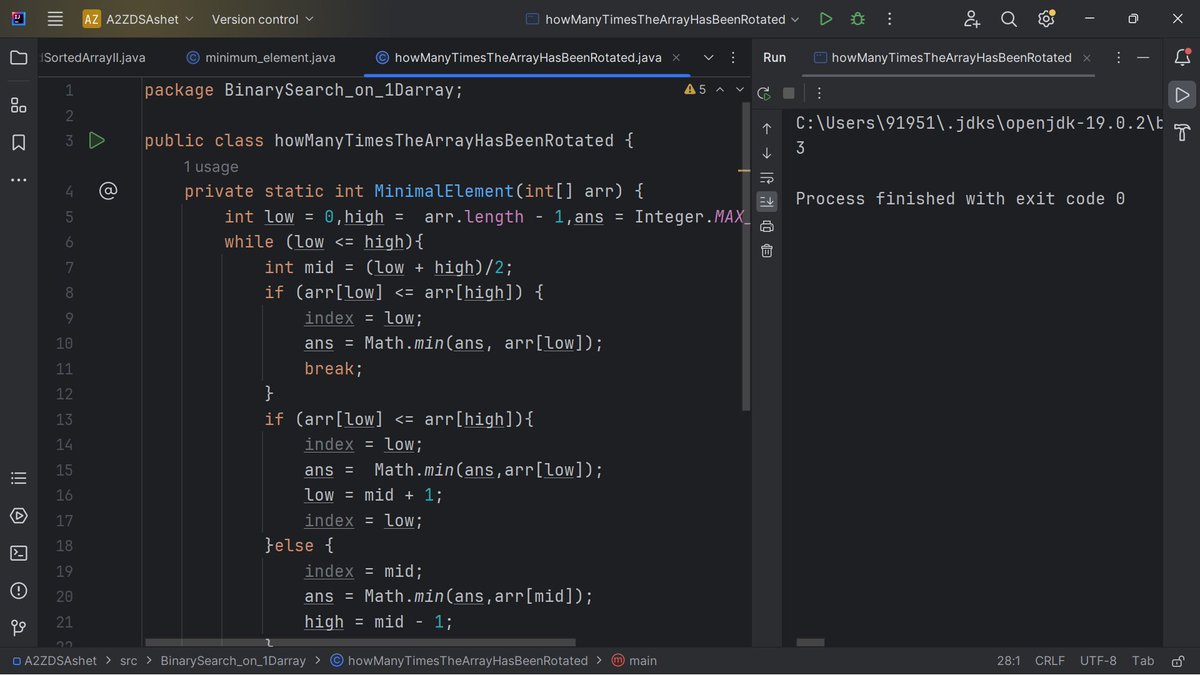
Task: Click the 28:1 caret position indicator
Action: [1008, 660]
